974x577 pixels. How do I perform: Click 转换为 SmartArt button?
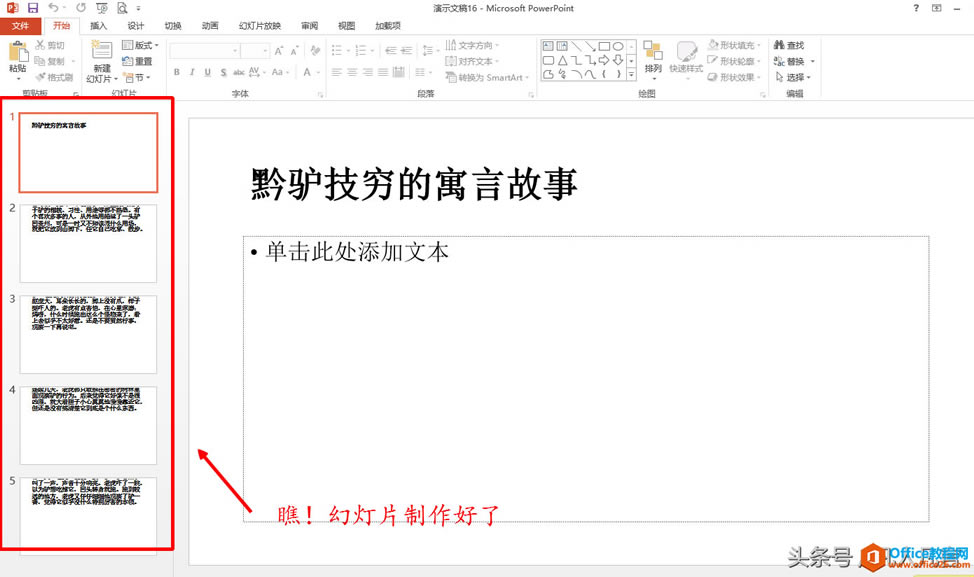click(487, 78)
